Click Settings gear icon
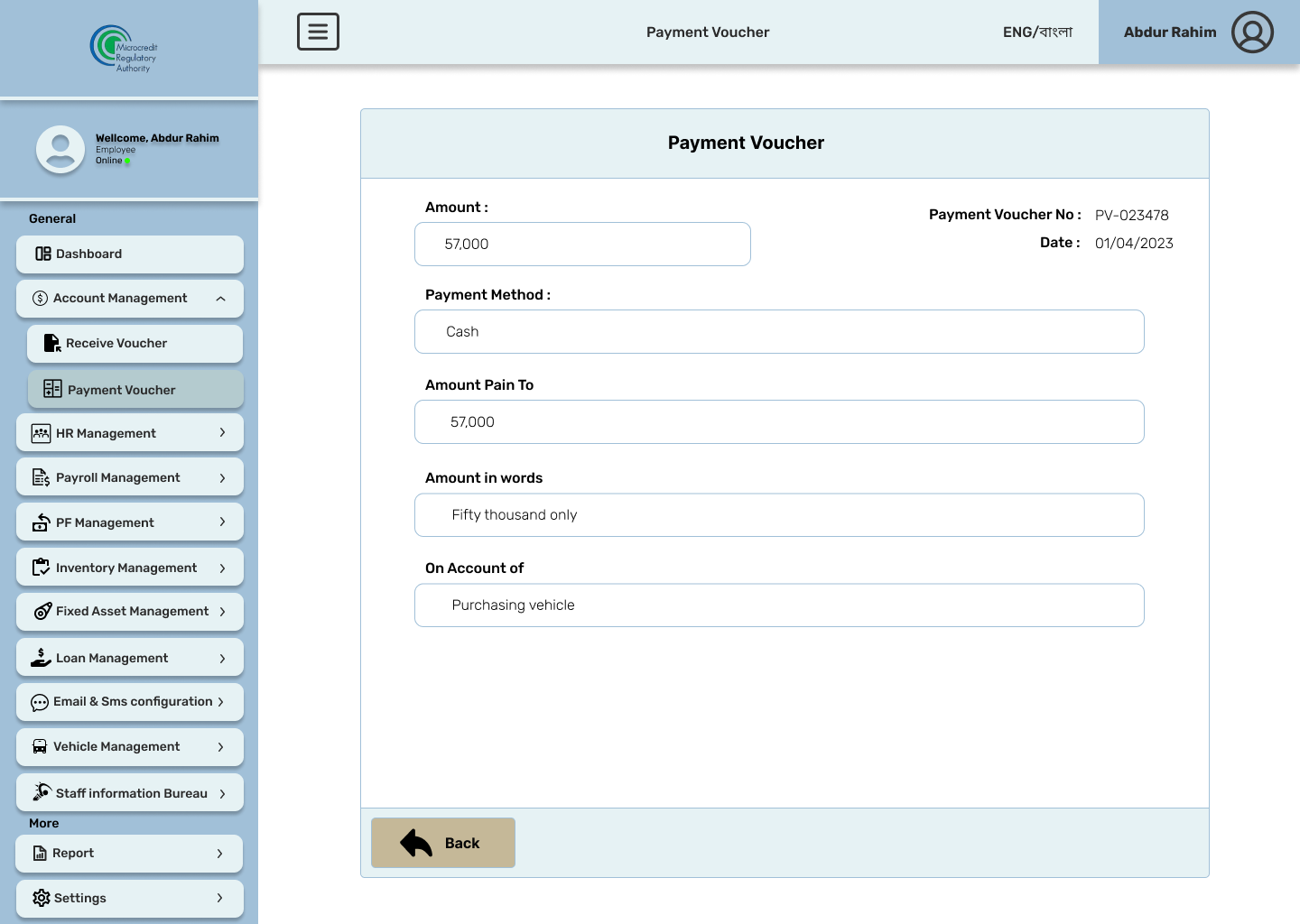 pos(42,898)
